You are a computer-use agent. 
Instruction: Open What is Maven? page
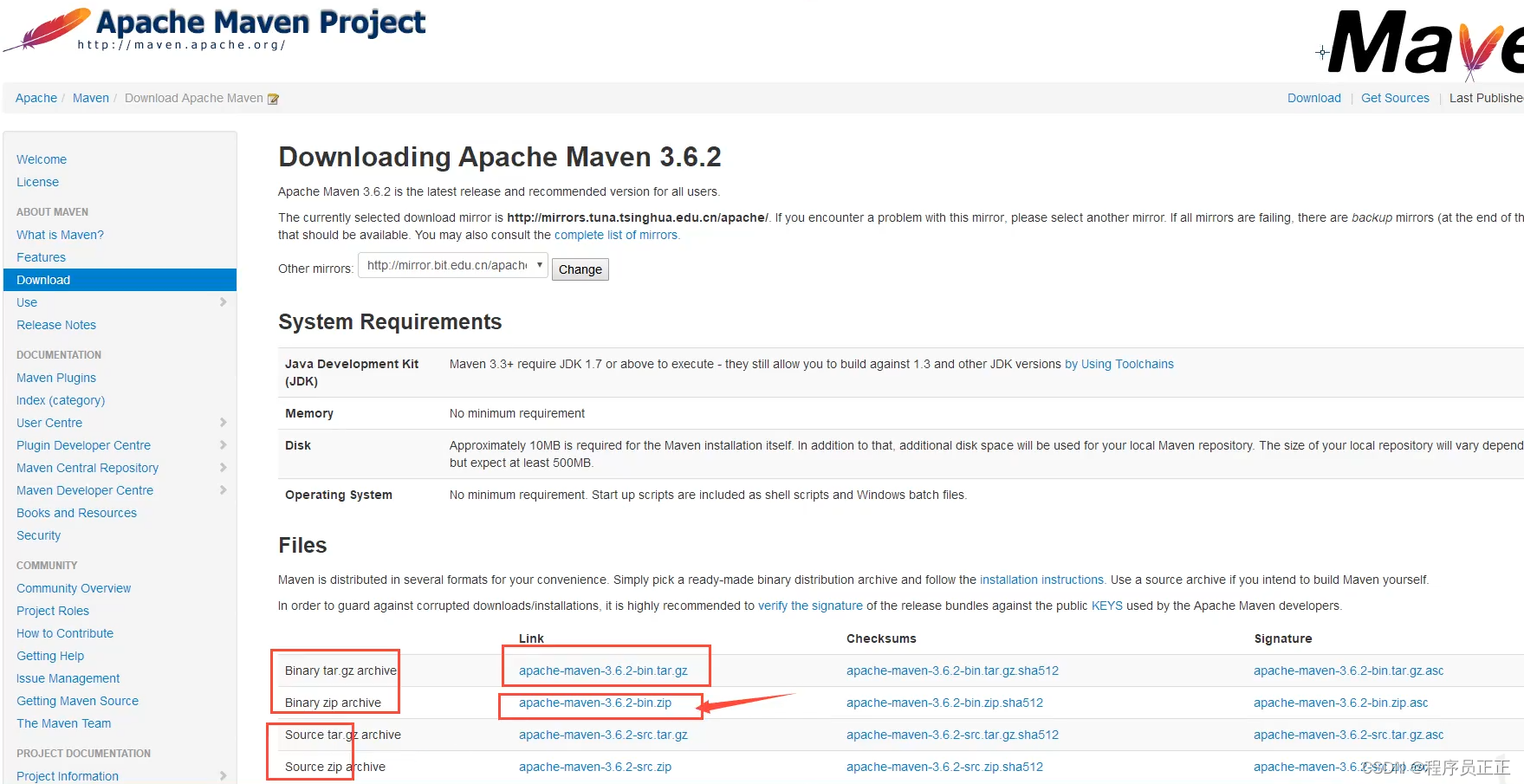point(60,235)
